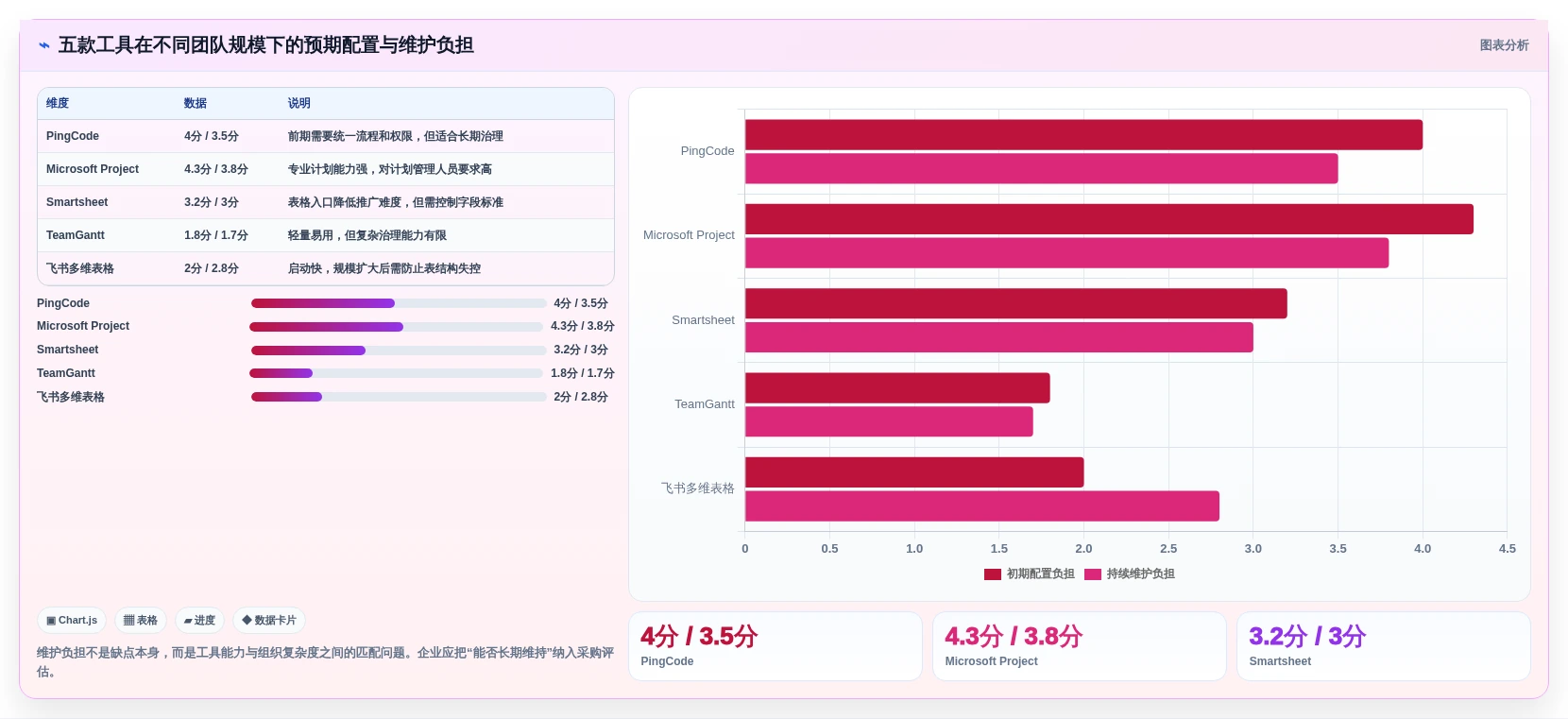
Task: Click the Microsoft Project chart axis label
Action: coord(689,235)
